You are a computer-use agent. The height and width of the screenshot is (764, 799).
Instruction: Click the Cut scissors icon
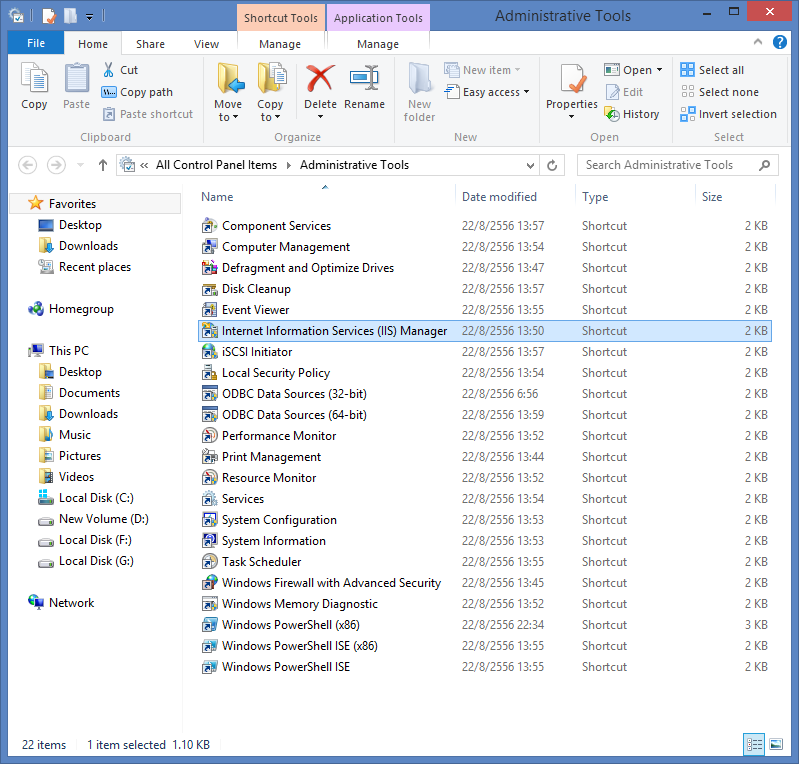108,70
